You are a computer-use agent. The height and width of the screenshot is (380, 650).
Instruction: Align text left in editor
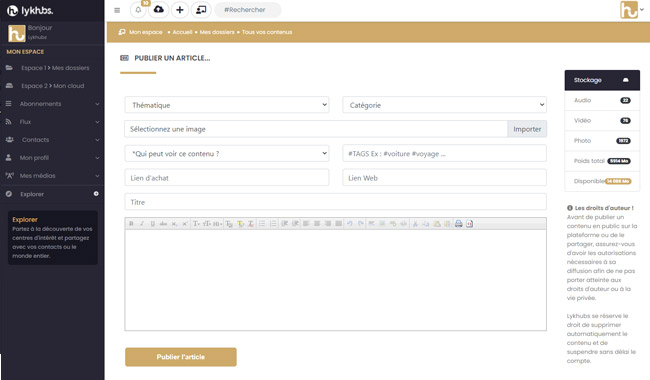(306, 224)
